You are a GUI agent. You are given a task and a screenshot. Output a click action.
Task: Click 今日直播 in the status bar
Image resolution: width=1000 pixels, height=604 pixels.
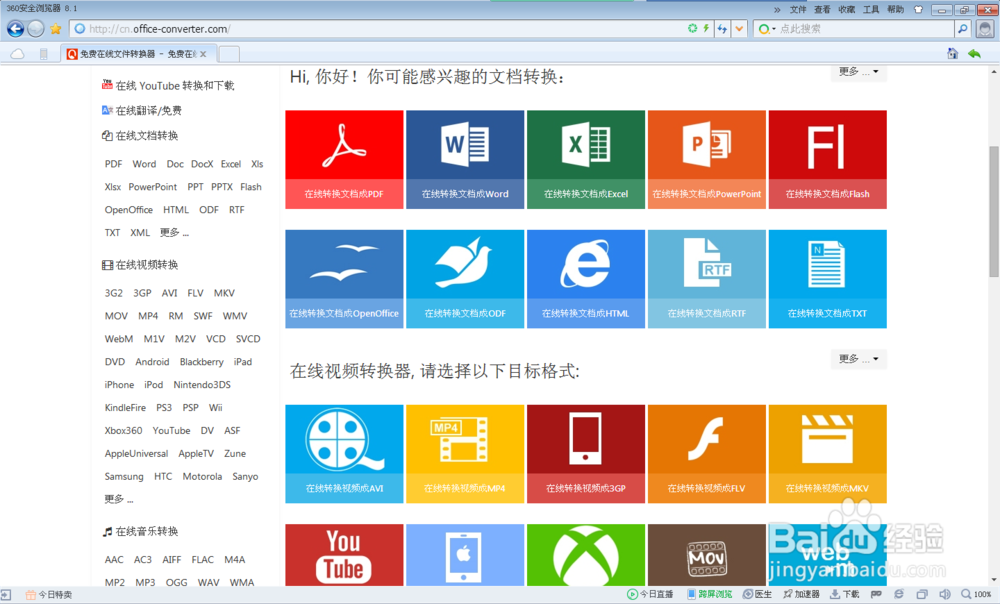click(x=650, y=594)
